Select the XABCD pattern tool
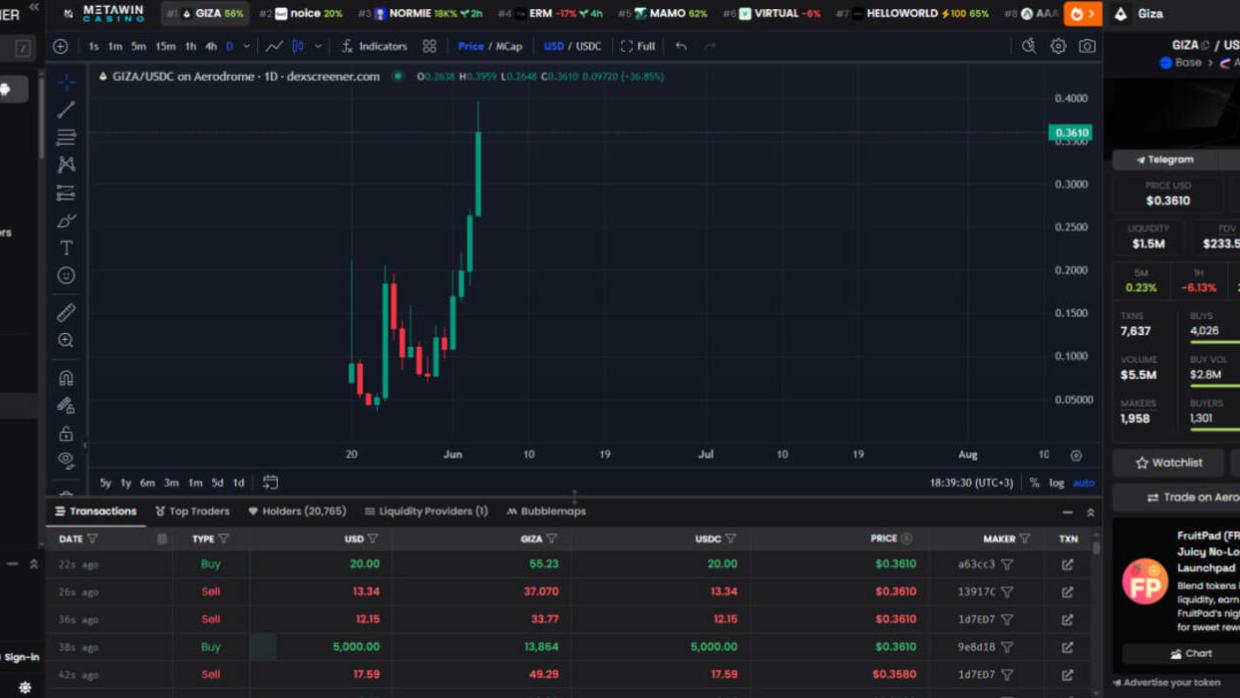Image resolution: width=1240 pixels, height=698 pixels. 66,164
